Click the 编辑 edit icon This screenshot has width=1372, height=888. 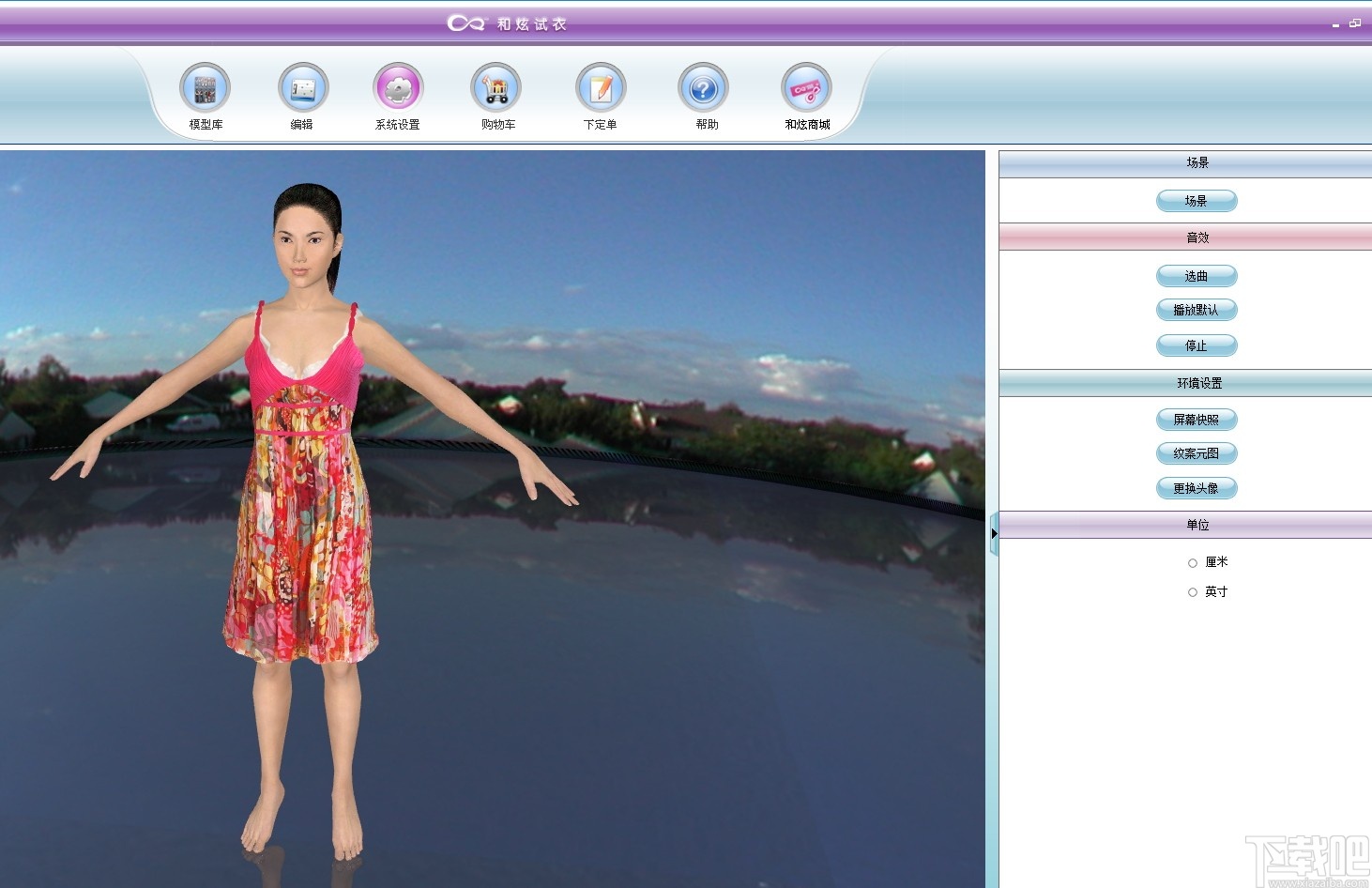(303, 89)
